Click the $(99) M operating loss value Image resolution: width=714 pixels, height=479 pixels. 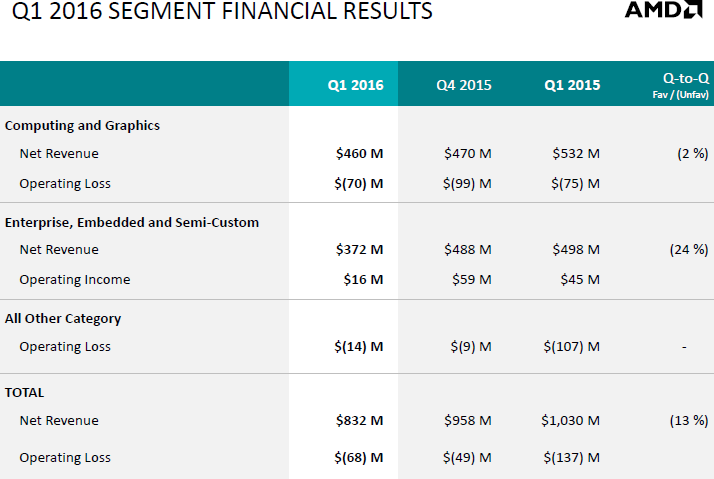[x=468, y=183]
